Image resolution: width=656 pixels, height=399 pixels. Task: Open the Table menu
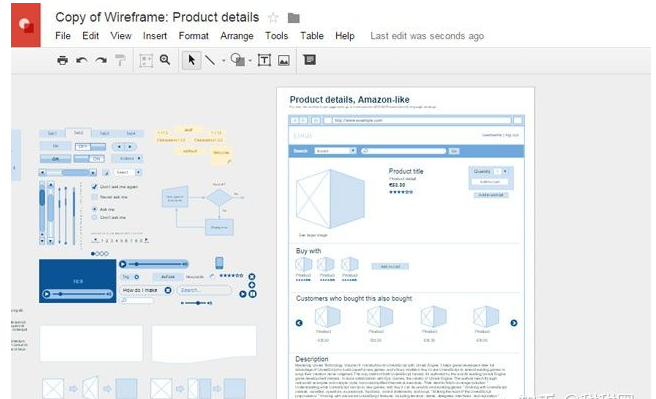pyautogui.click(x=312, y=36)
